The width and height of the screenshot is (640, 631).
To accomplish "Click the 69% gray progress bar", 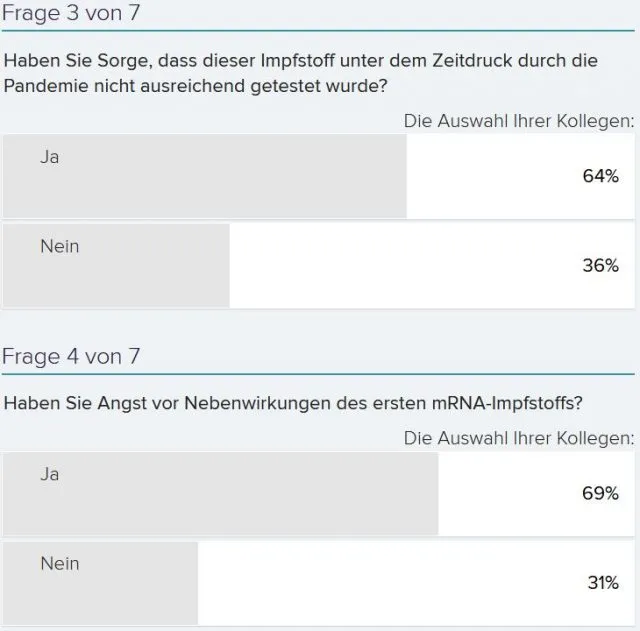I will [220, 493].
